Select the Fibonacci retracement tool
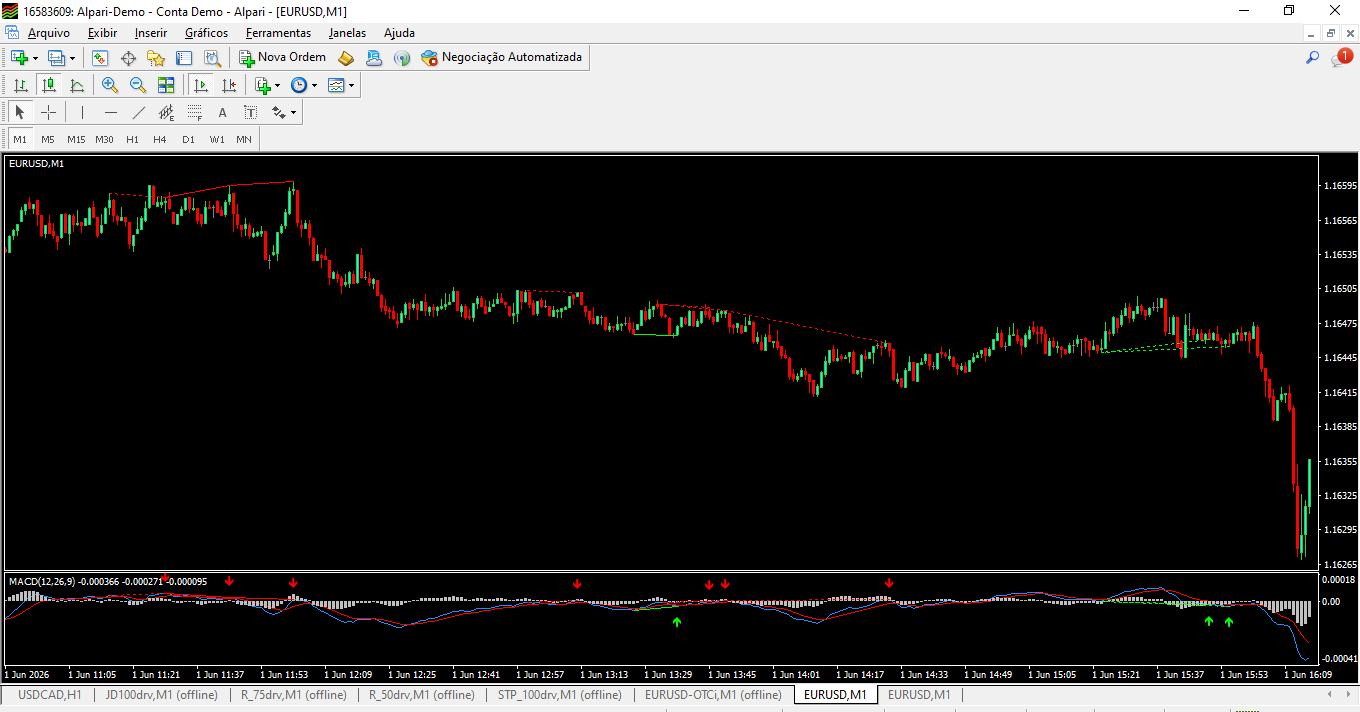This screenshot has height=712, width=1360. 194,112
